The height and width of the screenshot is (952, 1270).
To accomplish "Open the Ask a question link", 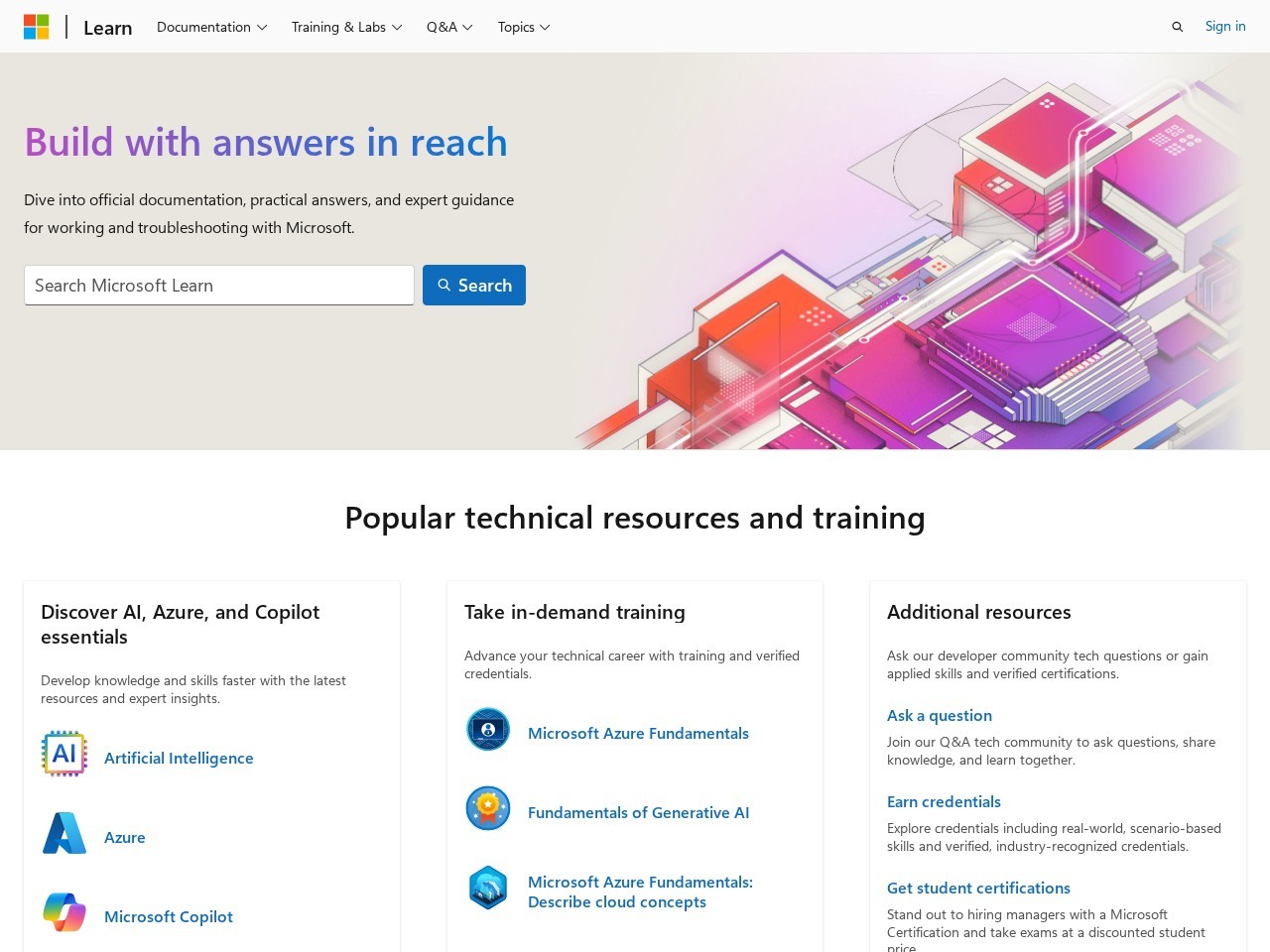I will point(940,715).
